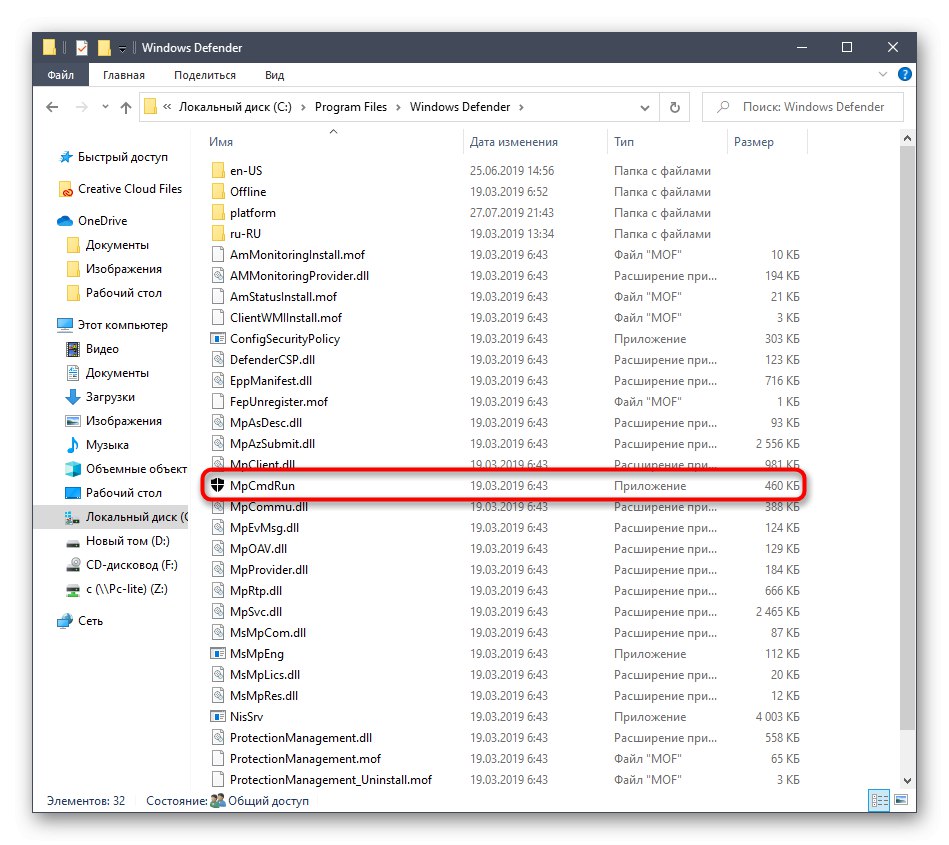Select the MsMpCom.dll file name
Image resolution: width=949 pixels, height=845 pixels.
point(268,633)
